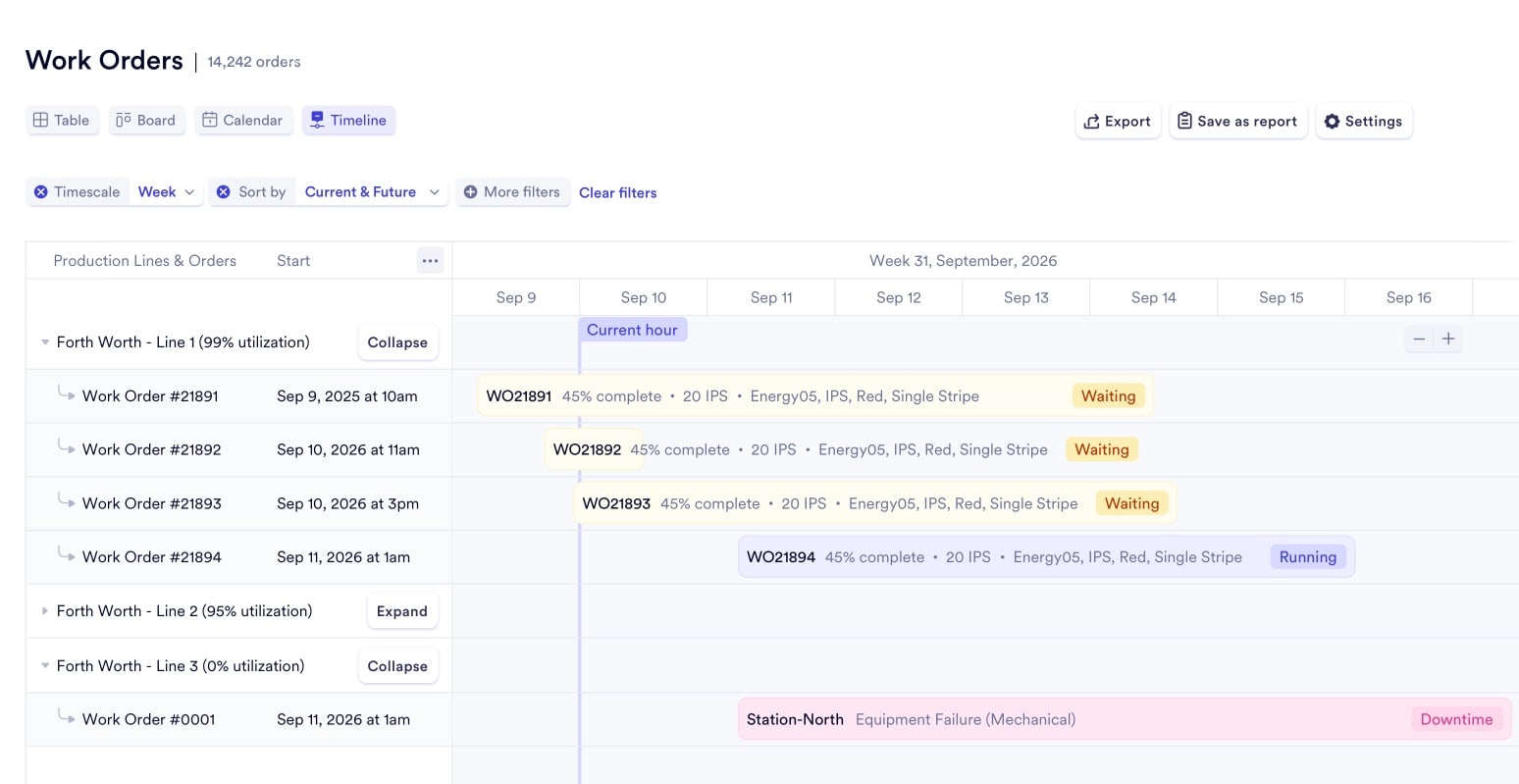Open the Week timescale dropdown
Viewport: 1519px width, 784px height.
click(165, 191)
